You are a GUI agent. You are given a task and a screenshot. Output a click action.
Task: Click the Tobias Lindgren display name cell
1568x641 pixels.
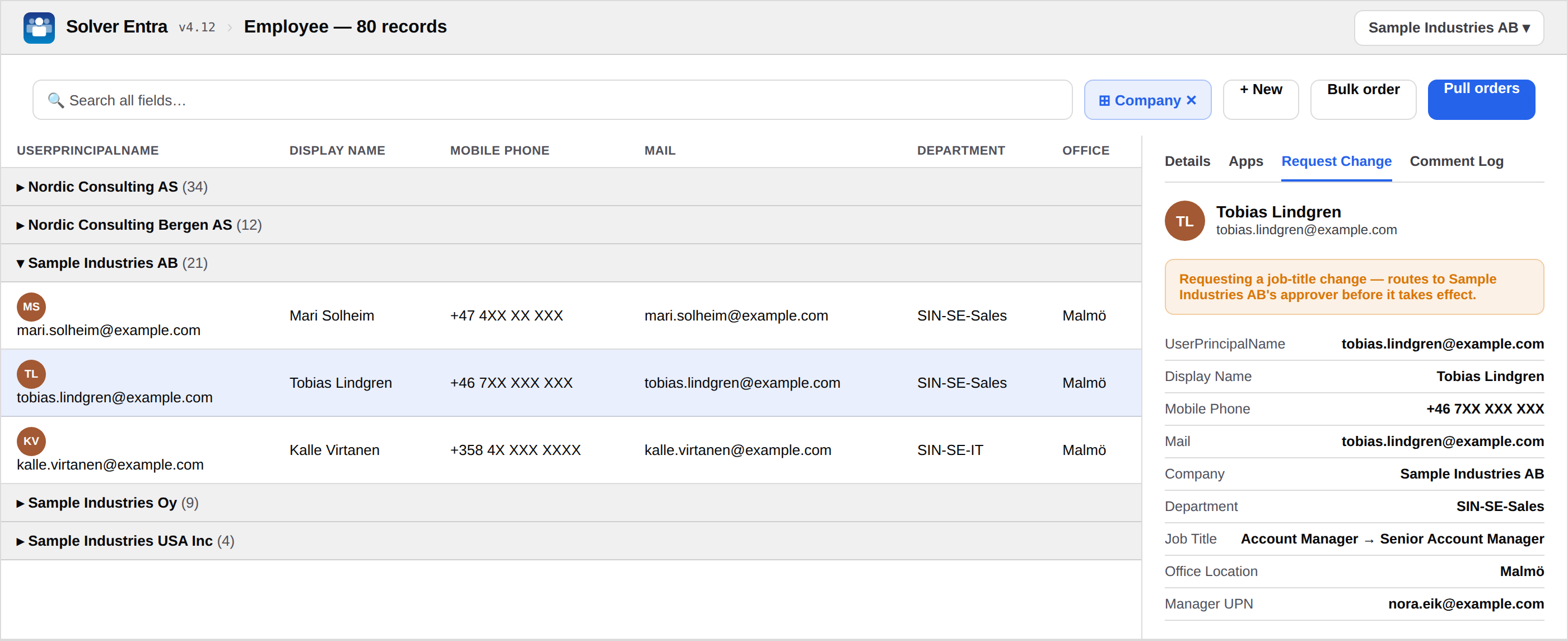340,383
